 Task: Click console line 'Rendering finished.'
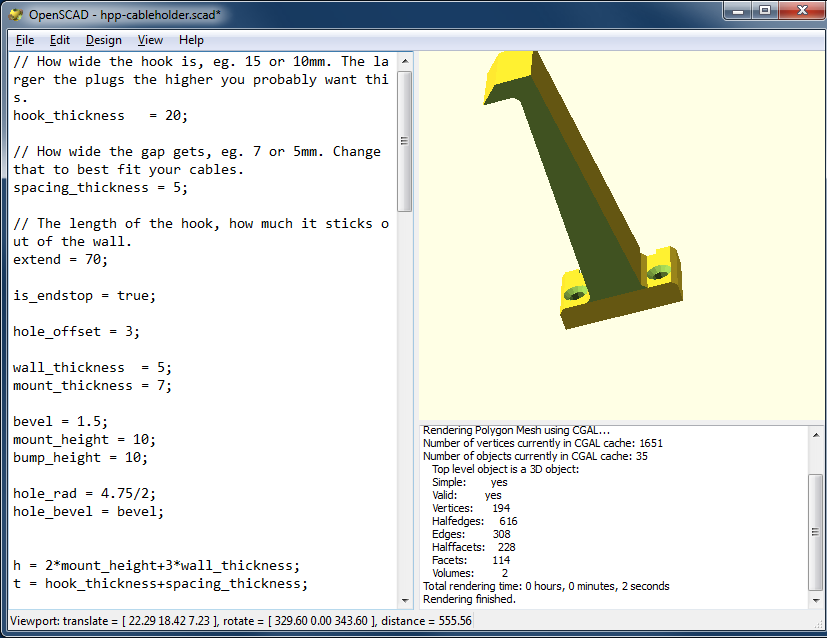(x=469, y=599)
